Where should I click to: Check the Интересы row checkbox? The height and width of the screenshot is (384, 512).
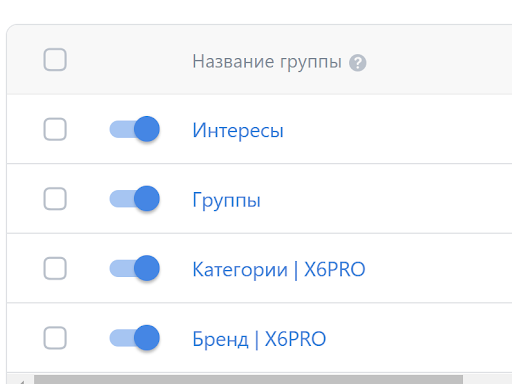click(55, 129)
